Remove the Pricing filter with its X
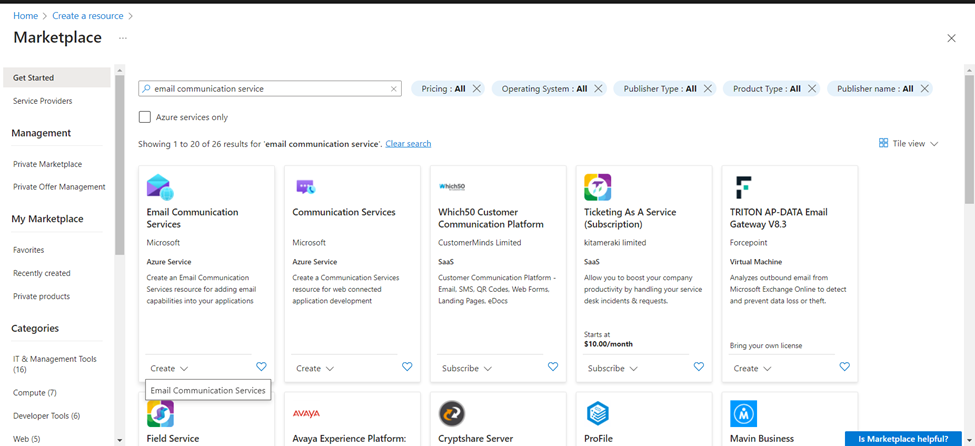975x446 pixels. coord(476,88)
